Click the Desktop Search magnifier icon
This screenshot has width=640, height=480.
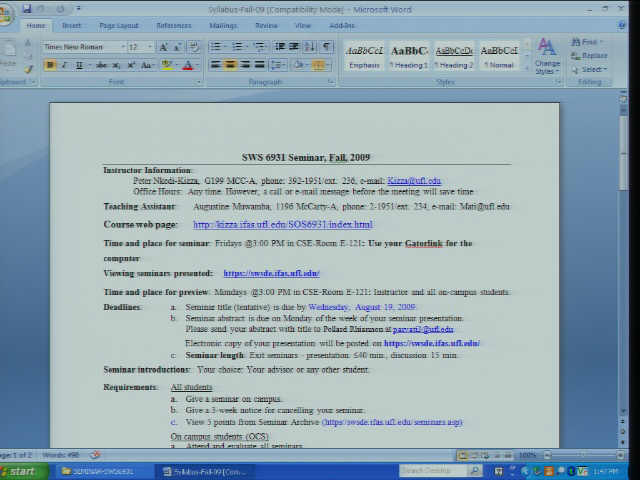tap(475, 471)
